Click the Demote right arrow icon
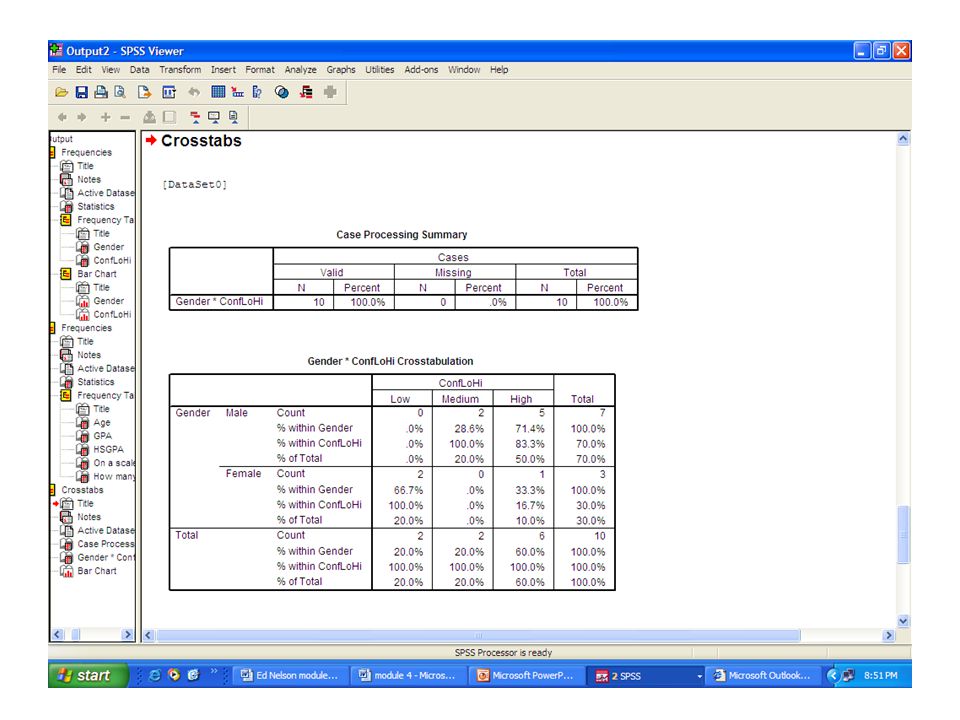 [x=81, y=117]
